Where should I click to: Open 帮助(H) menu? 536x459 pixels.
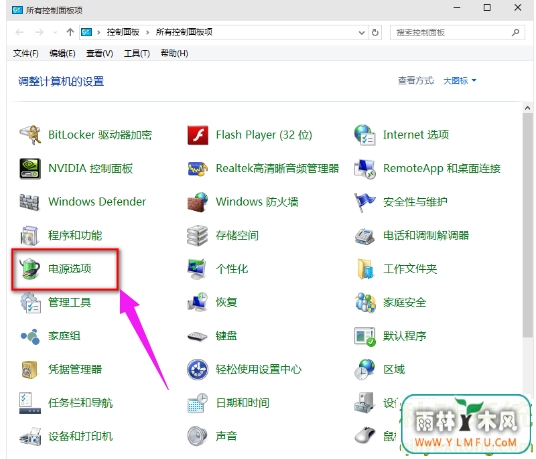pos(174,53)
